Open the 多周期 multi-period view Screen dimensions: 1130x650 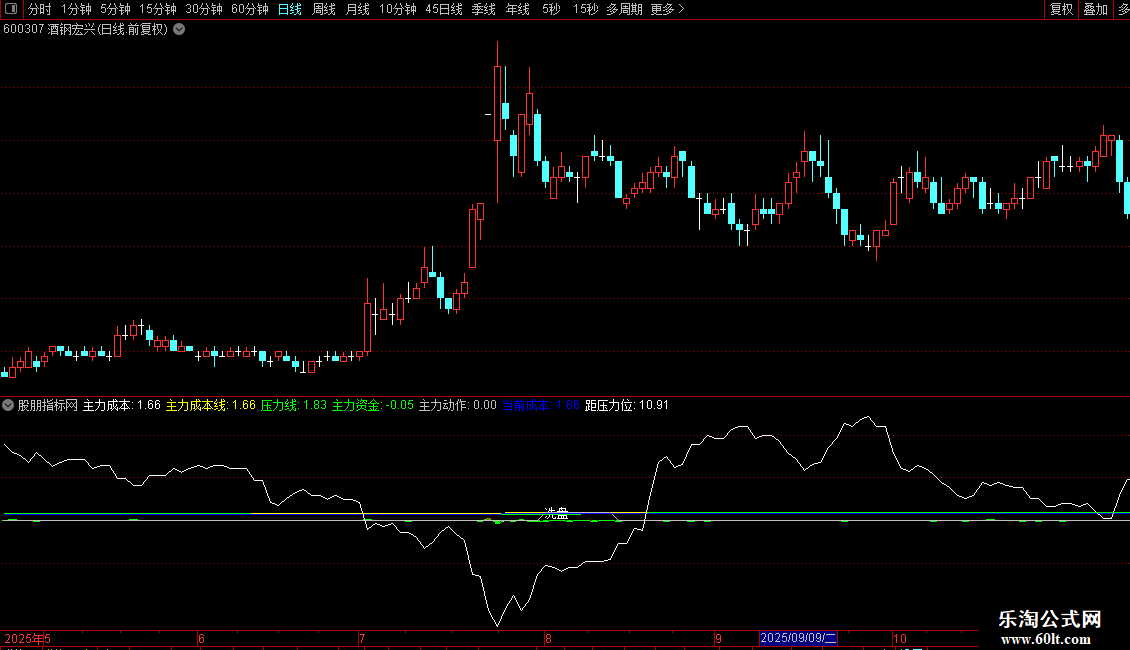coord(624,9)
